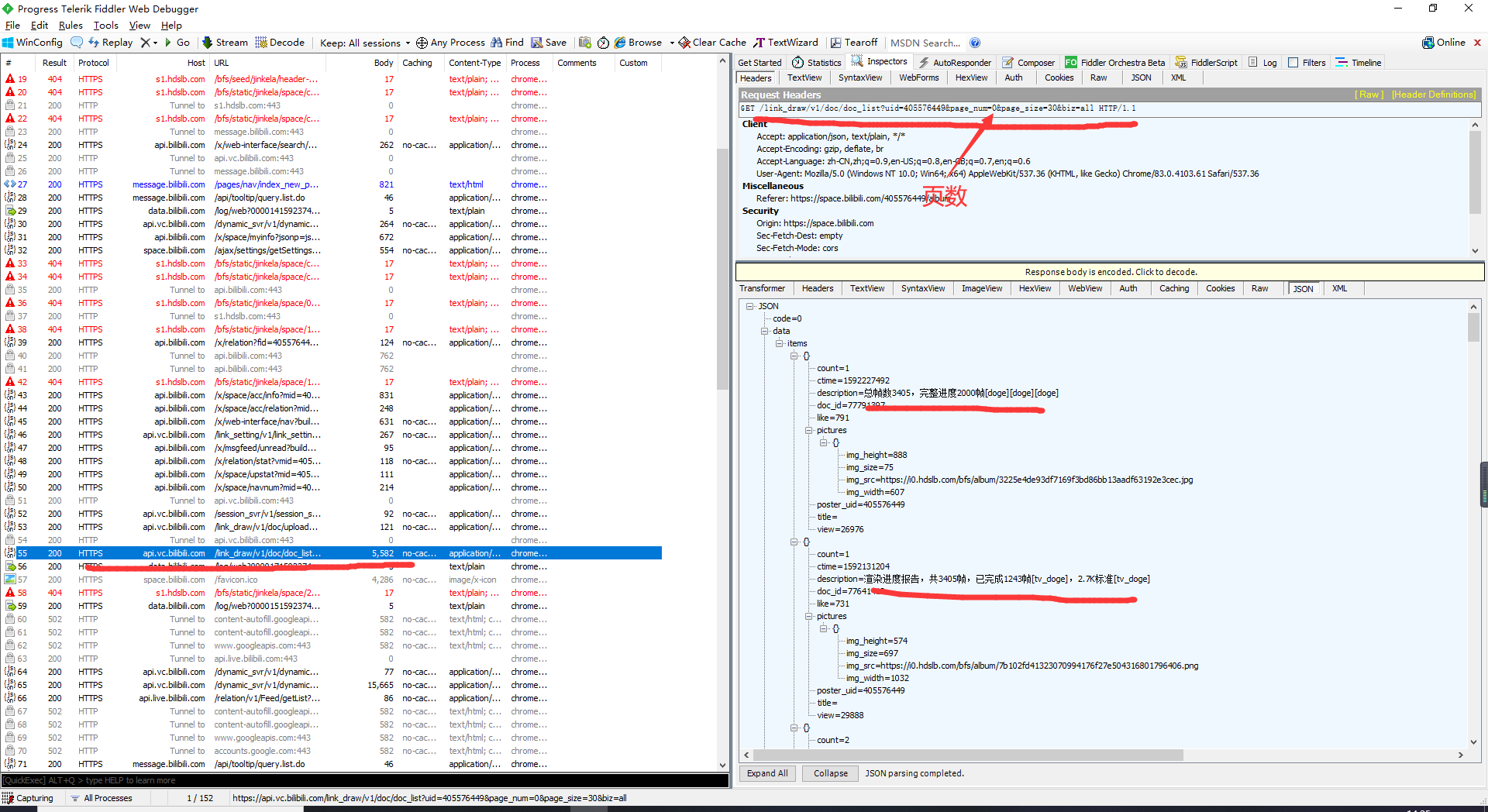Open the Composer tab
The width and height of the screenshot is (1488, 812).
point(1028,63)
